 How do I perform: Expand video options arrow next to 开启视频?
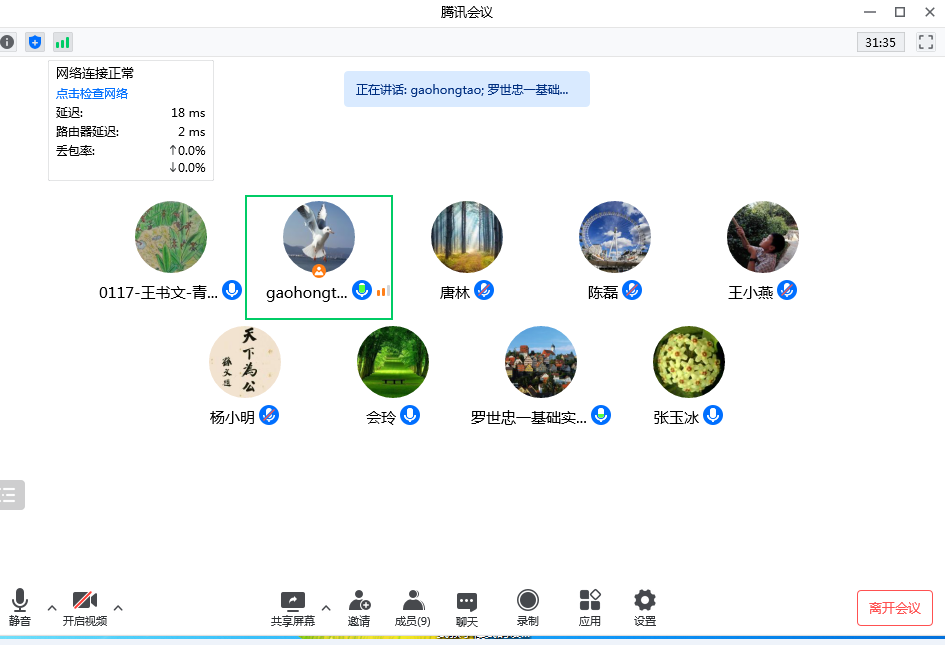(x=118, y=607)
